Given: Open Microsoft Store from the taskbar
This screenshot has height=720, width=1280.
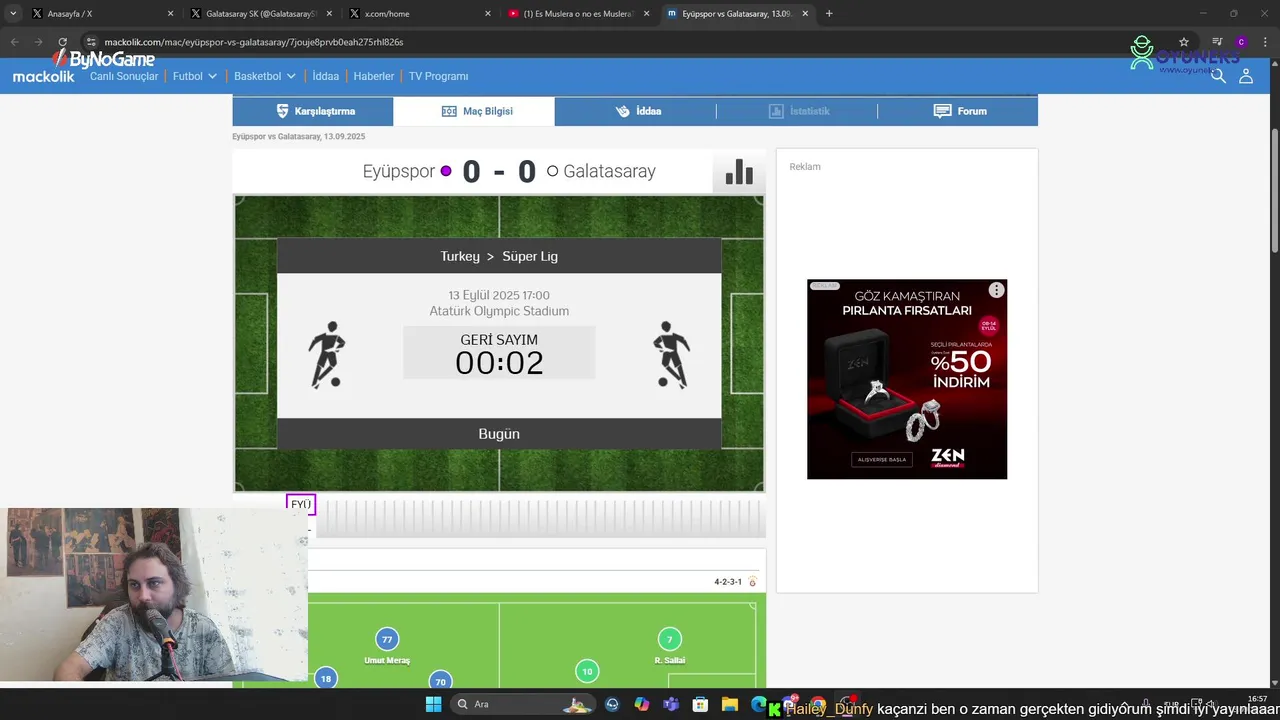Looking at the screenshot, I should click(x=700, y=704).
